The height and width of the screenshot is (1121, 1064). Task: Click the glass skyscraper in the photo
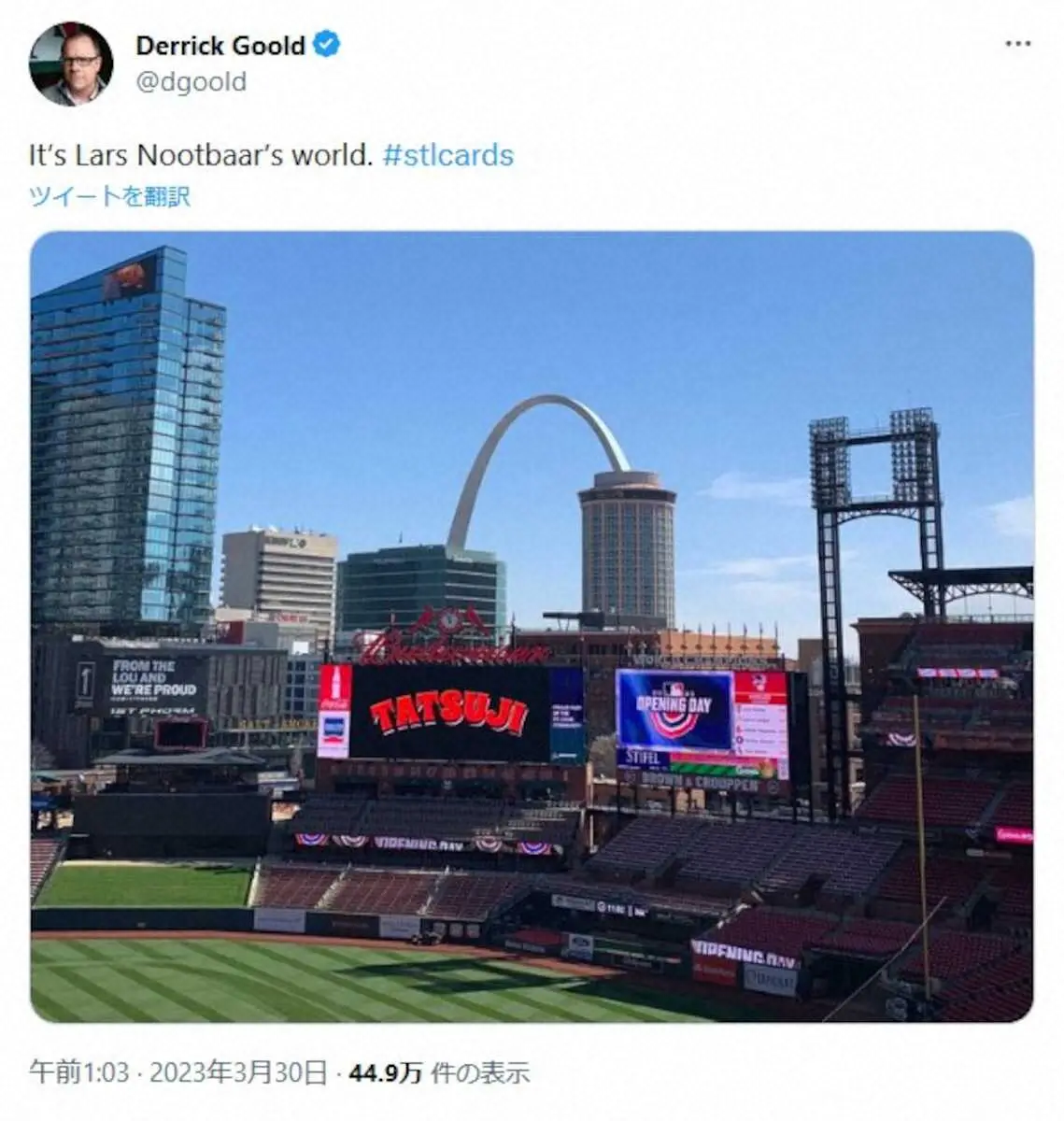pos(126,439)
